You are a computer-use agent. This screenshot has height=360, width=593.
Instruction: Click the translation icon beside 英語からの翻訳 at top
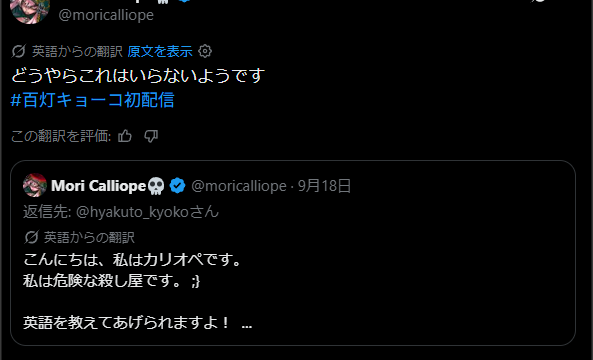tap(19, 51)
